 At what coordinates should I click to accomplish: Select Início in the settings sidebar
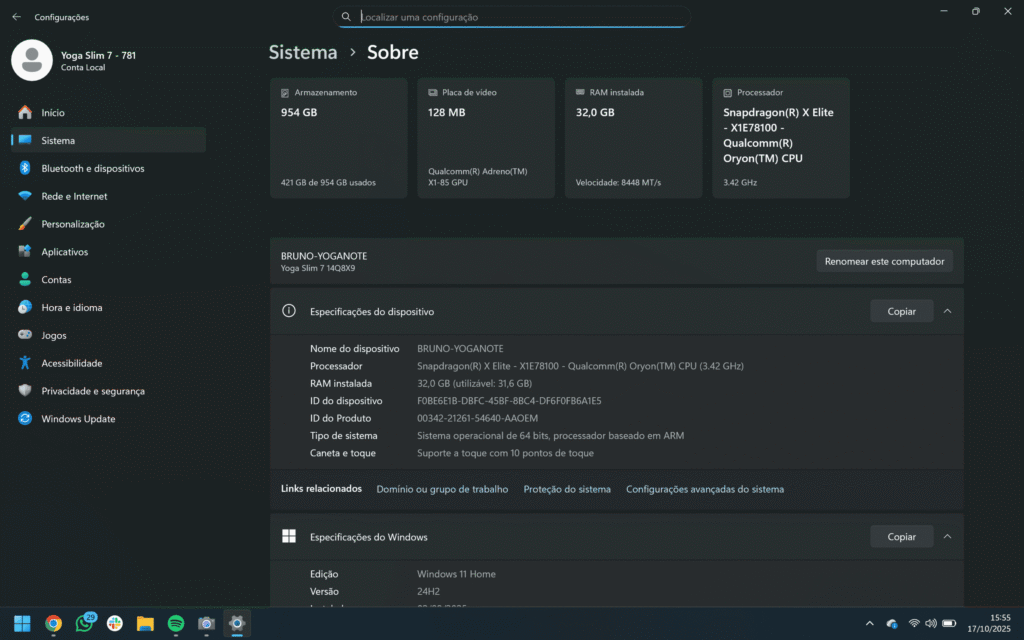[x=51, y=112]
